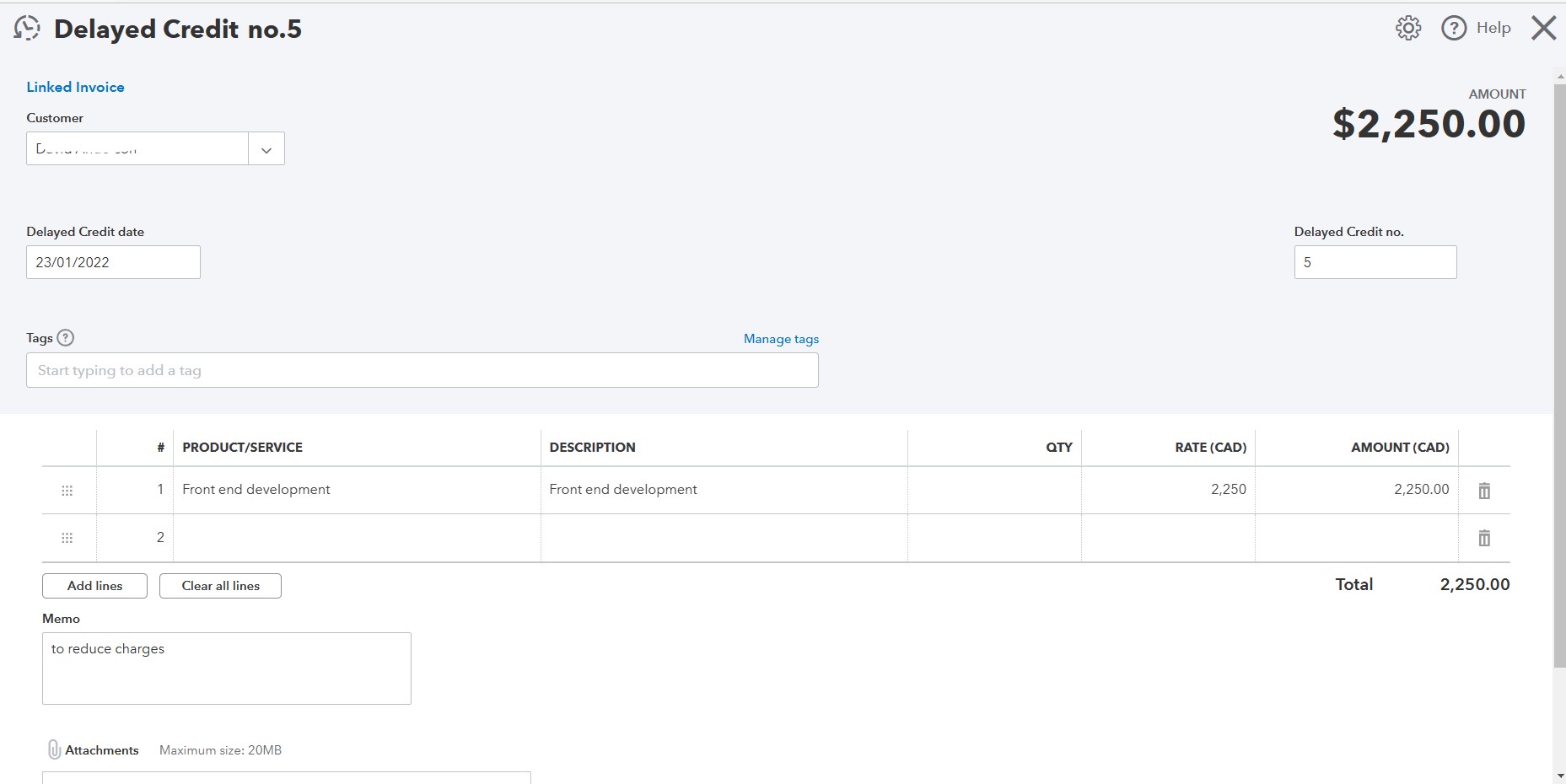
Task: Close the Delayed Credit window
Action: [1543, 29]
